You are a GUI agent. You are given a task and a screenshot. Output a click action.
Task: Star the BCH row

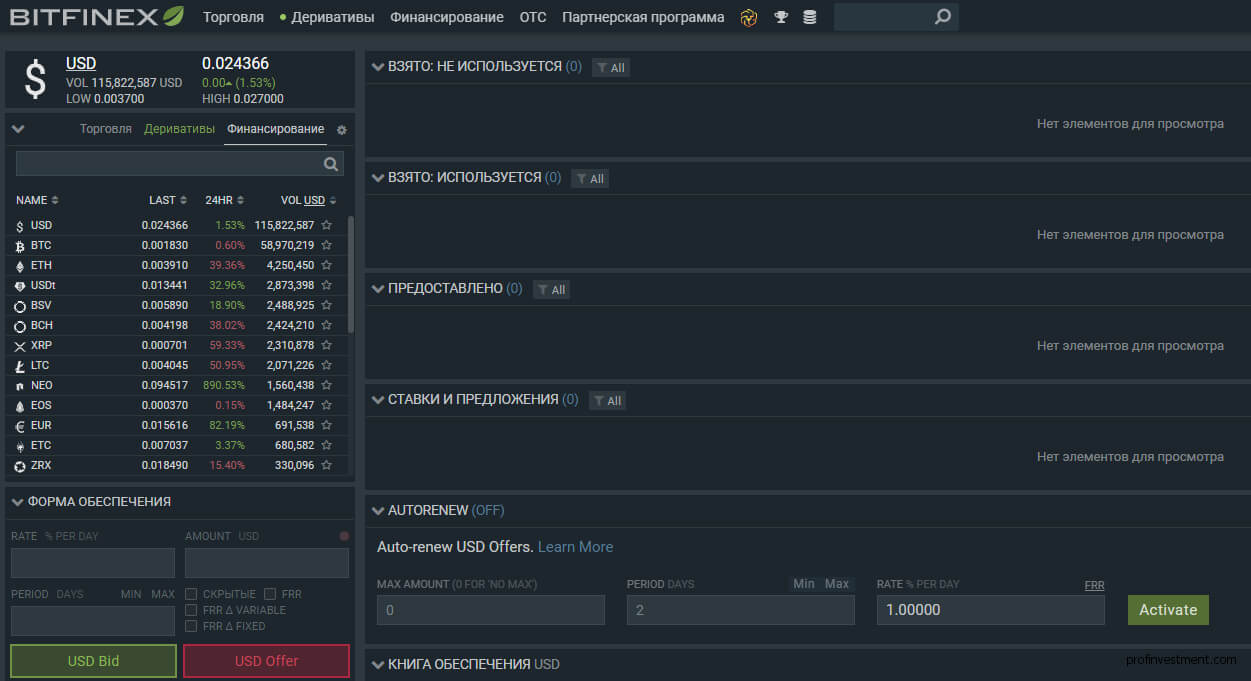point(327,325)
